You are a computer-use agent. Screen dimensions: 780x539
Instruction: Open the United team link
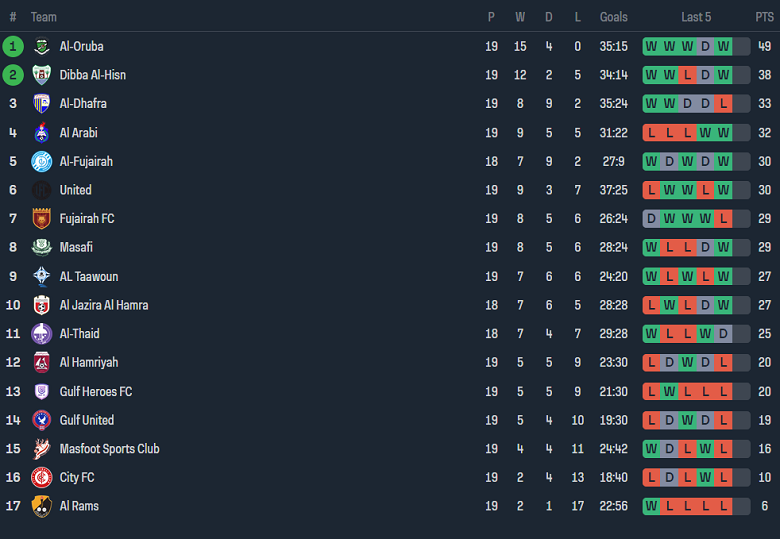75,190
